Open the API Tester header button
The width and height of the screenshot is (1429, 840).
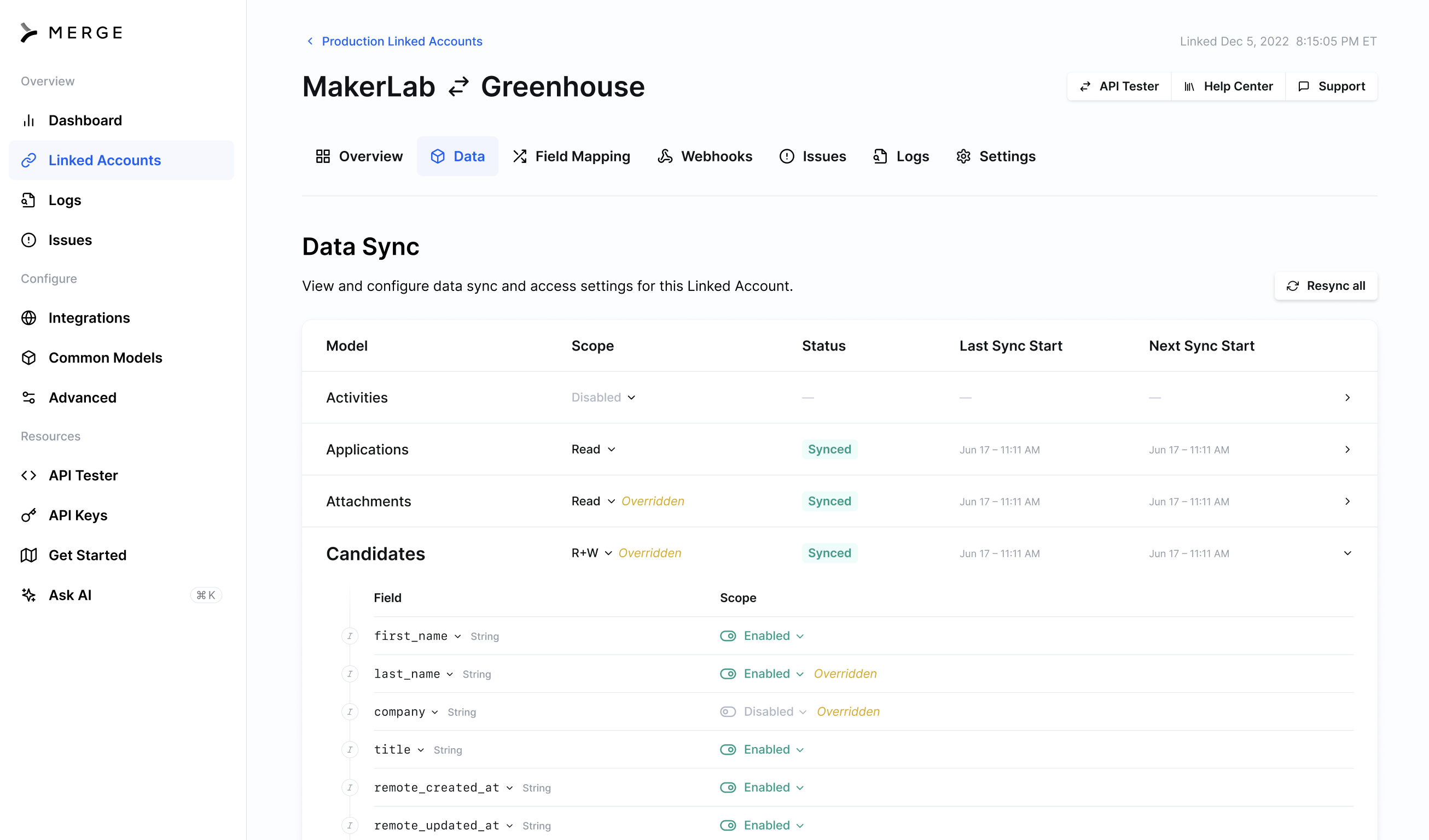click(x=1119, y=86)
